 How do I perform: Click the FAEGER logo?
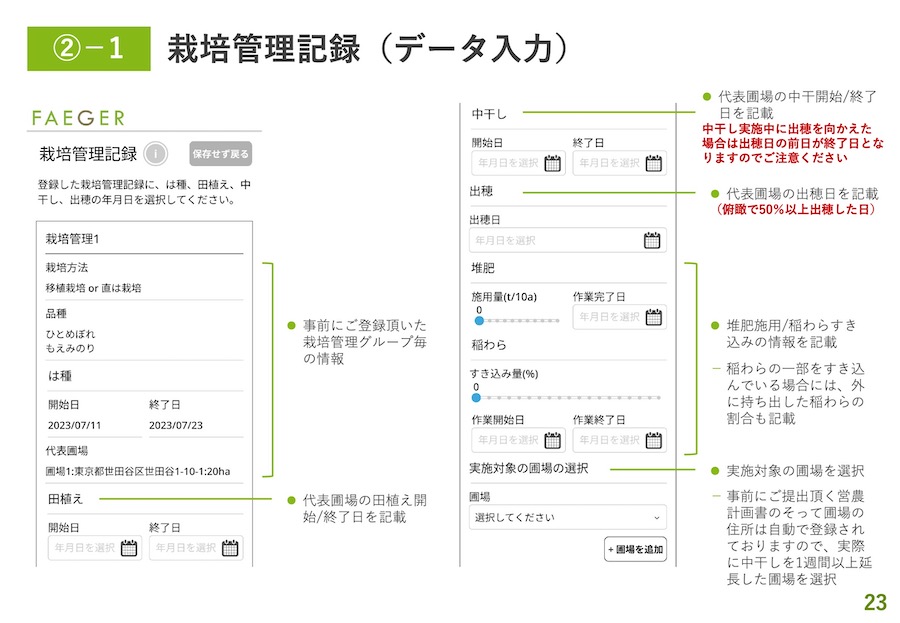(78, 118)
